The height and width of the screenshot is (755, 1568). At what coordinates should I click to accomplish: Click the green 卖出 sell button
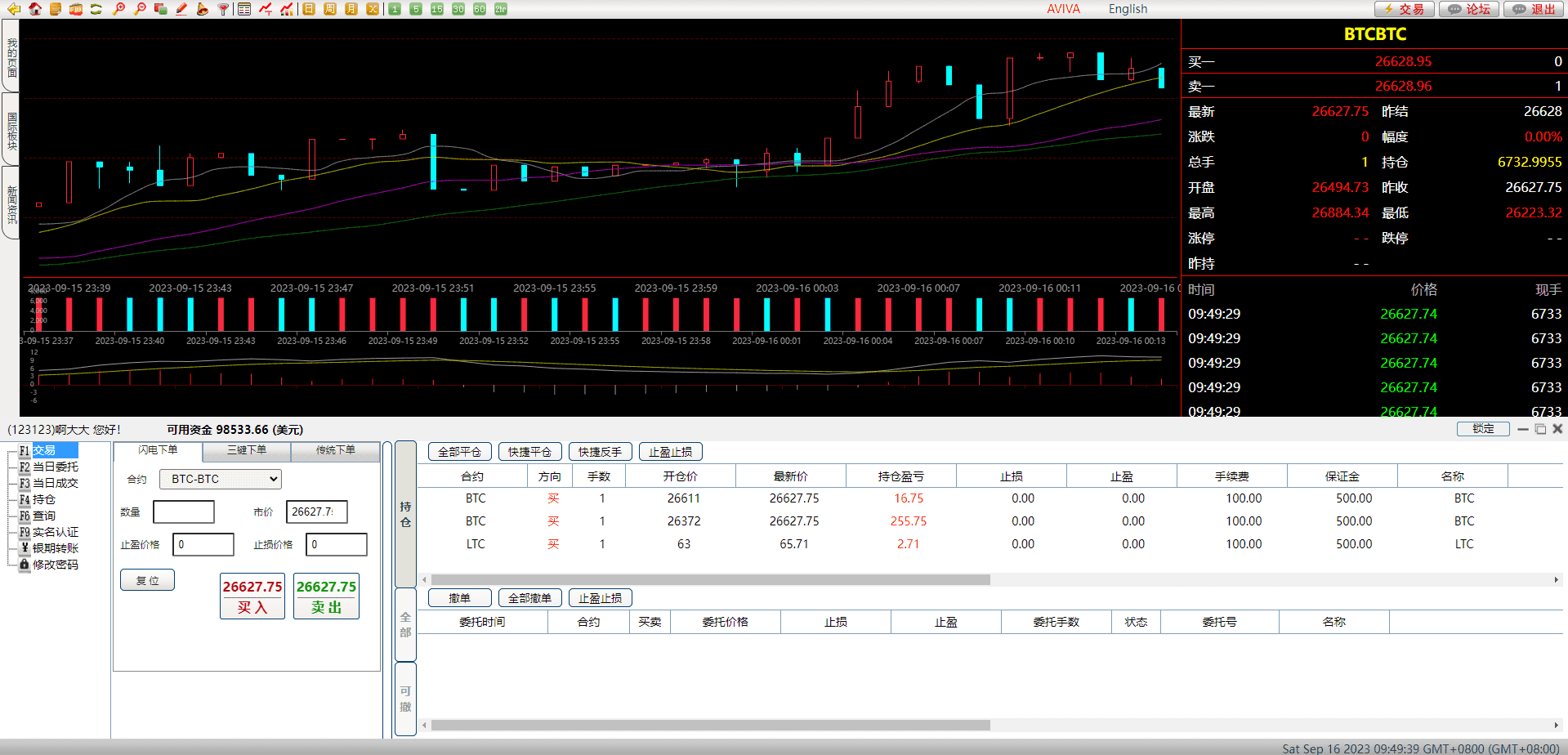point(326,596)
